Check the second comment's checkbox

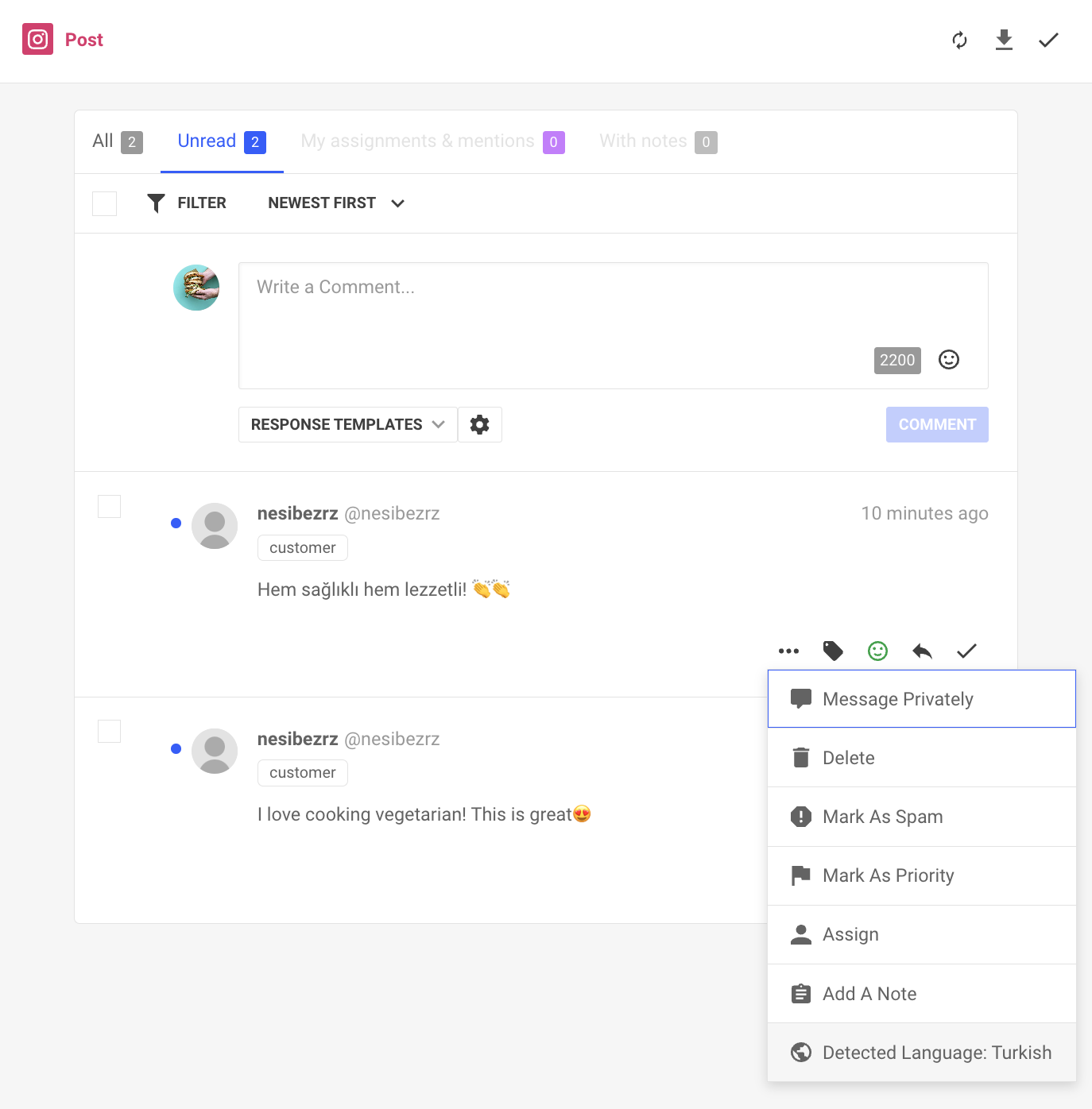(x=109, y=731)
